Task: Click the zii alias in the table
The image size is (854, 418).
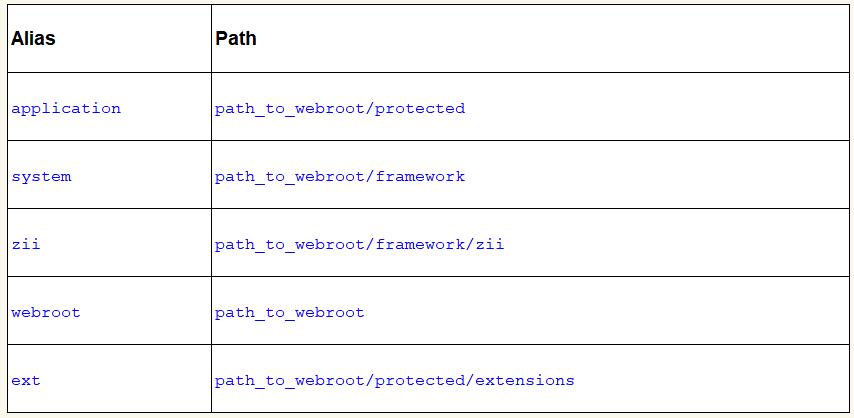Action: (x=26, y=244)
